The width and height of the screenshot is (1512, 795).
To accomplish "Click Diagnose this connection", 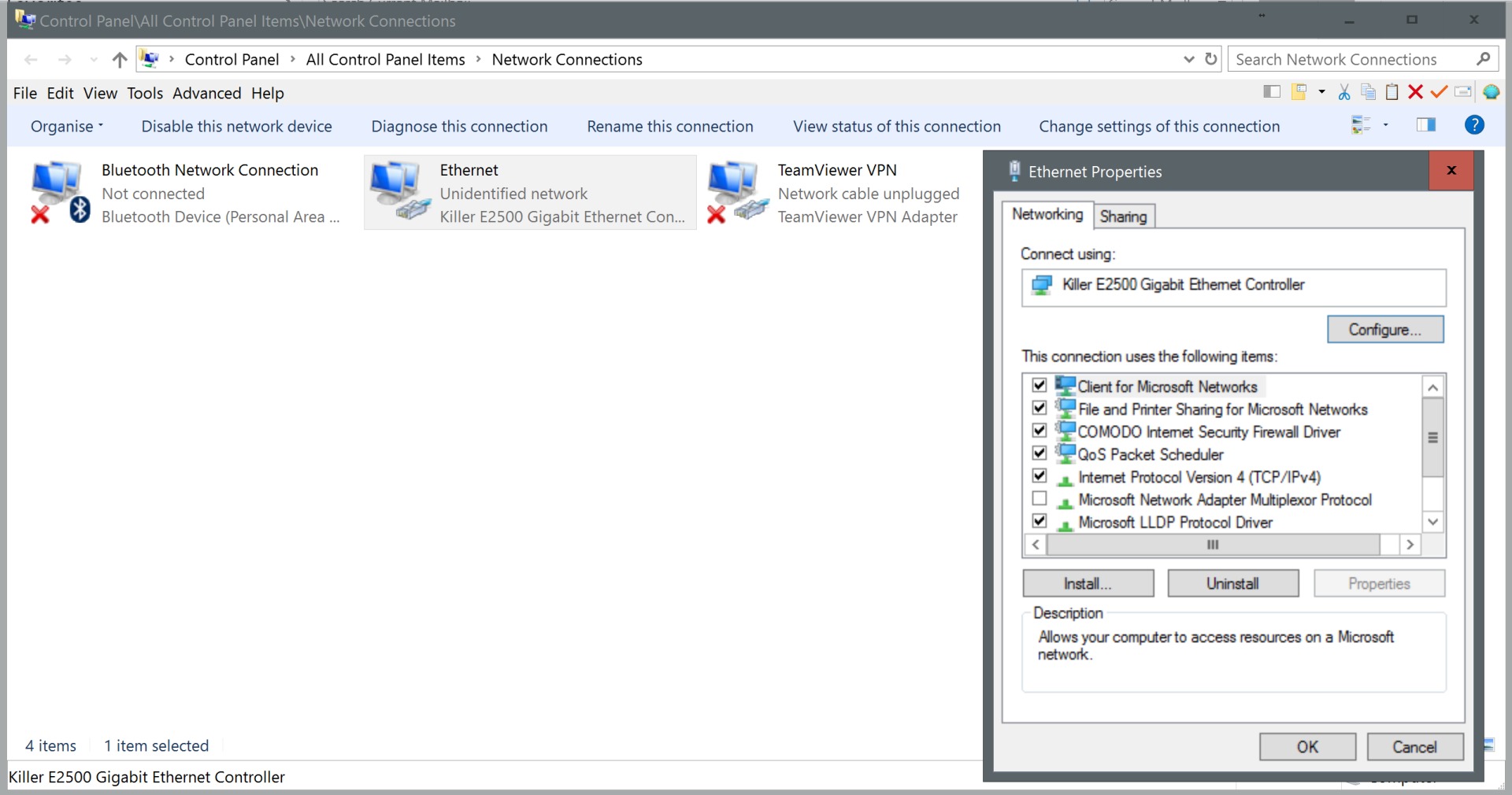I will coord(459,126).
